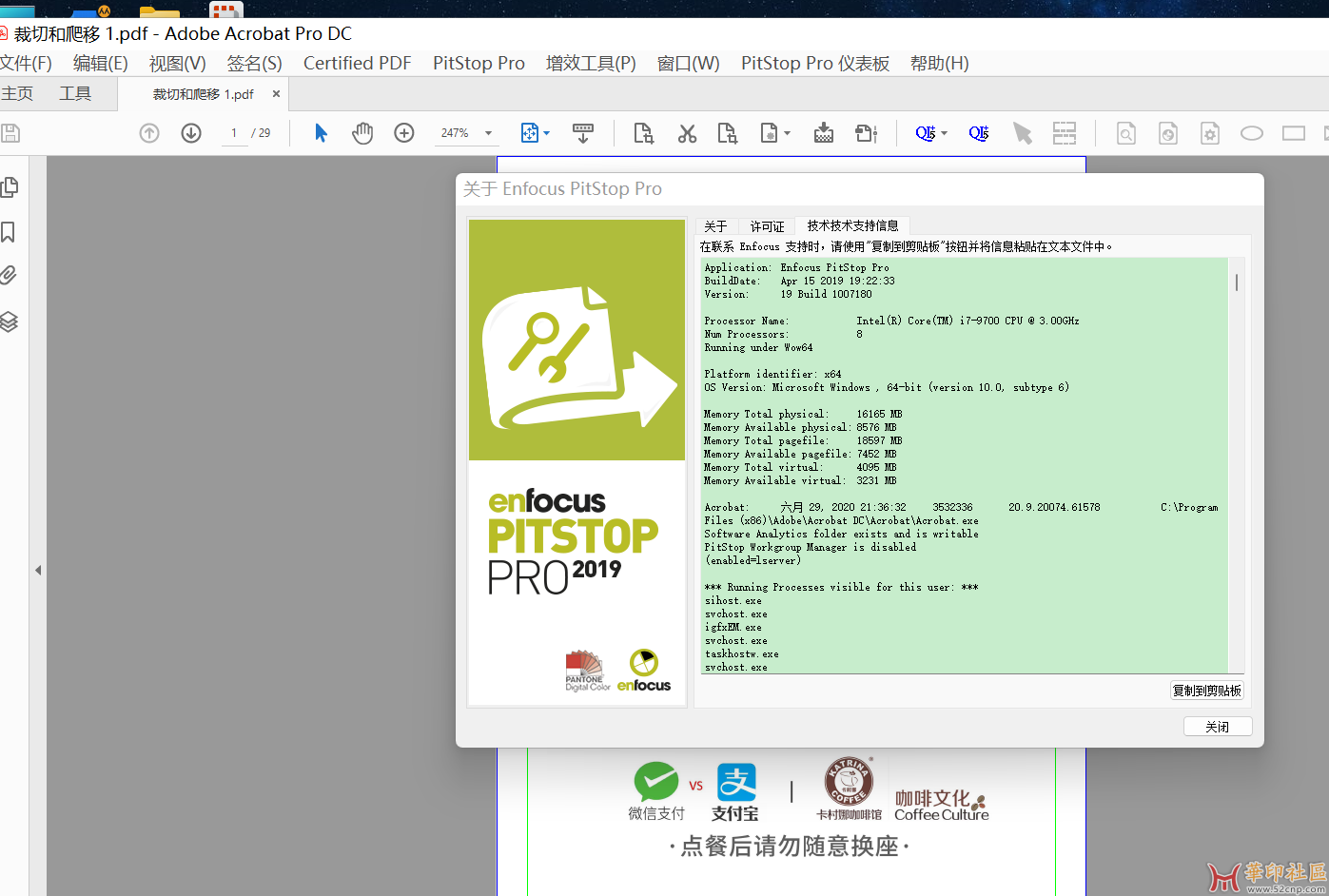Click the fit page toolbar icon

coord(530,133)
